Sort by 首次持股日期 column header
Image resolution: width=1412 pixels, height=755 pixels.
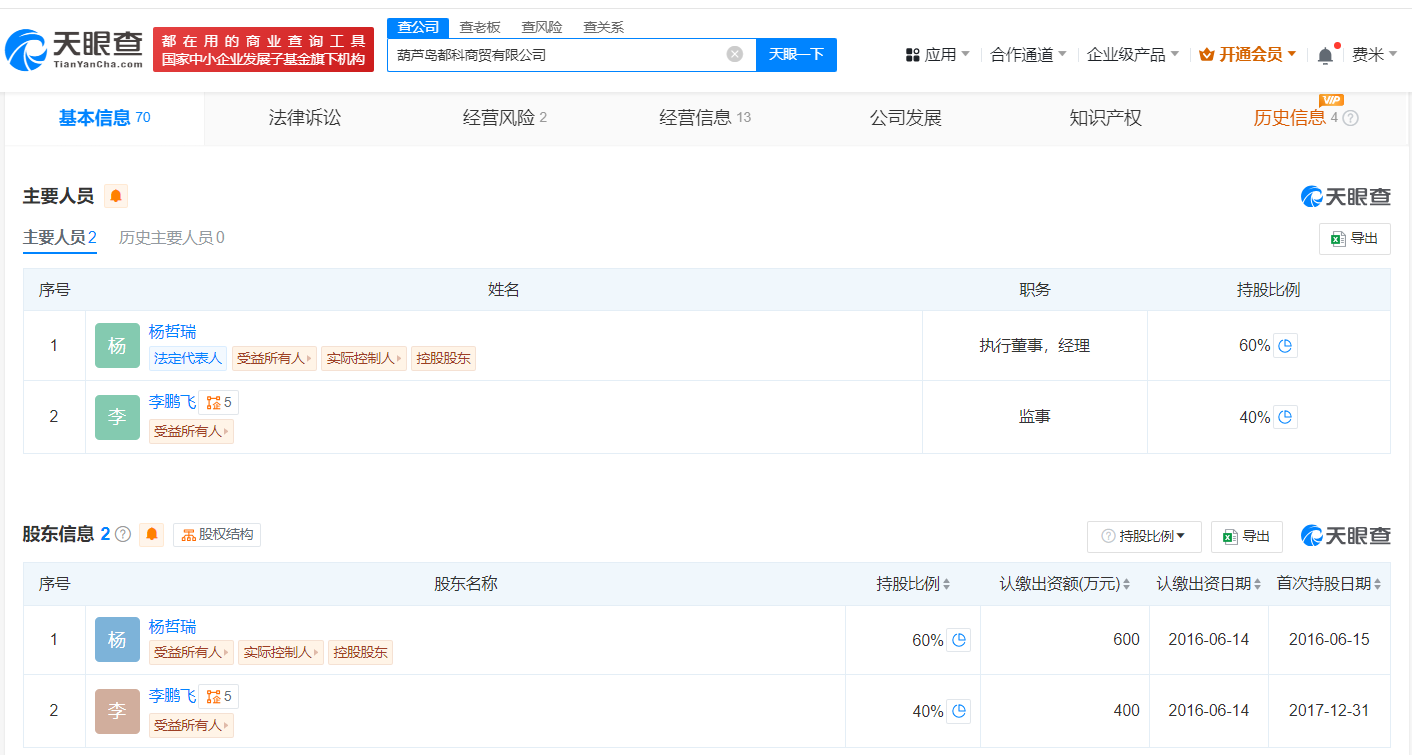pyautogui.click(x=1329, y=584)
